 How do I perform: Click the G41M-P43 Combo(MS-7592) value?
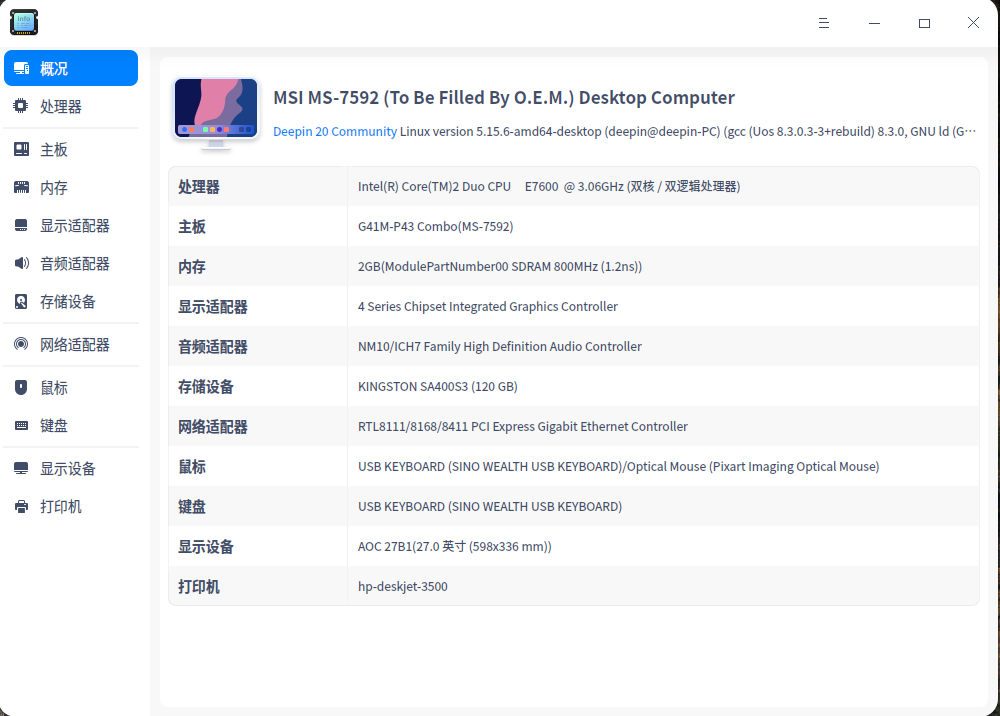tap(436, 226)
